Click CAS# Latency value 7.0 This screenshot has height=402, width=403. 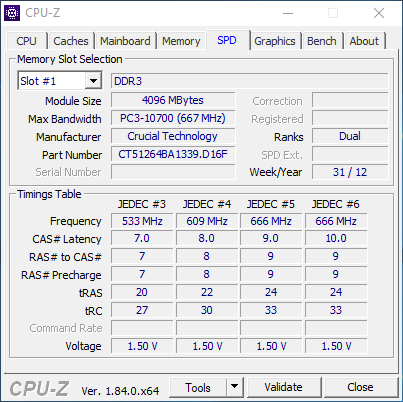point(142,239)
